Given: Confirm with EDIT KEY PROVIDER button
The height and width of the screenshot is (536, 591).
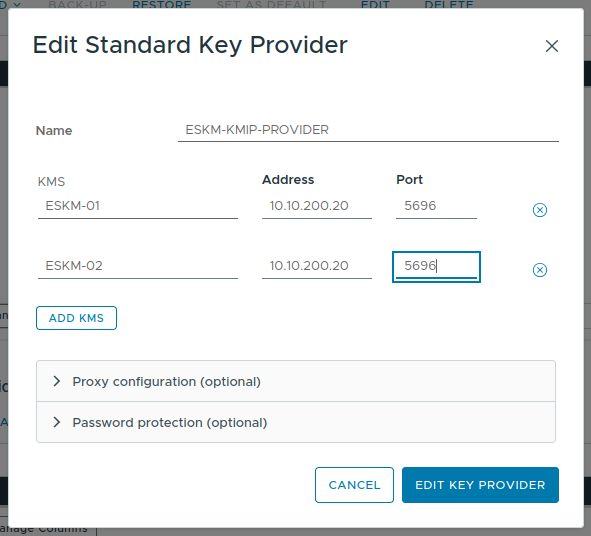Looking at the screenshot, I should (x=480, y=485).
